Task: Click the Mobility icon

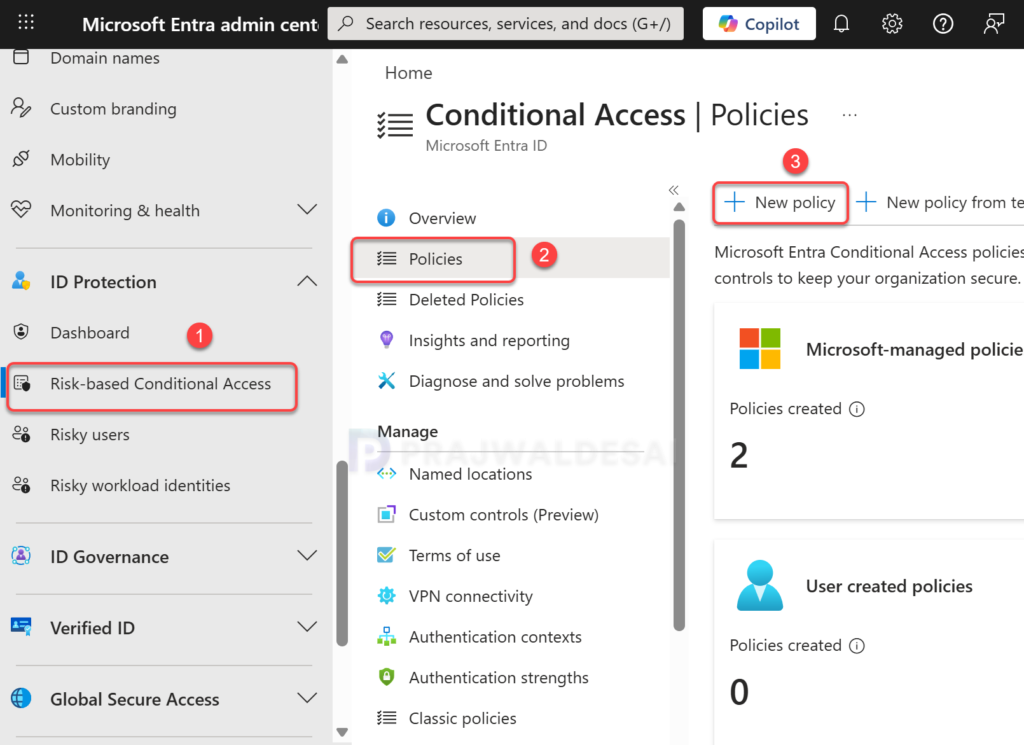Action: tap(21, 159)
